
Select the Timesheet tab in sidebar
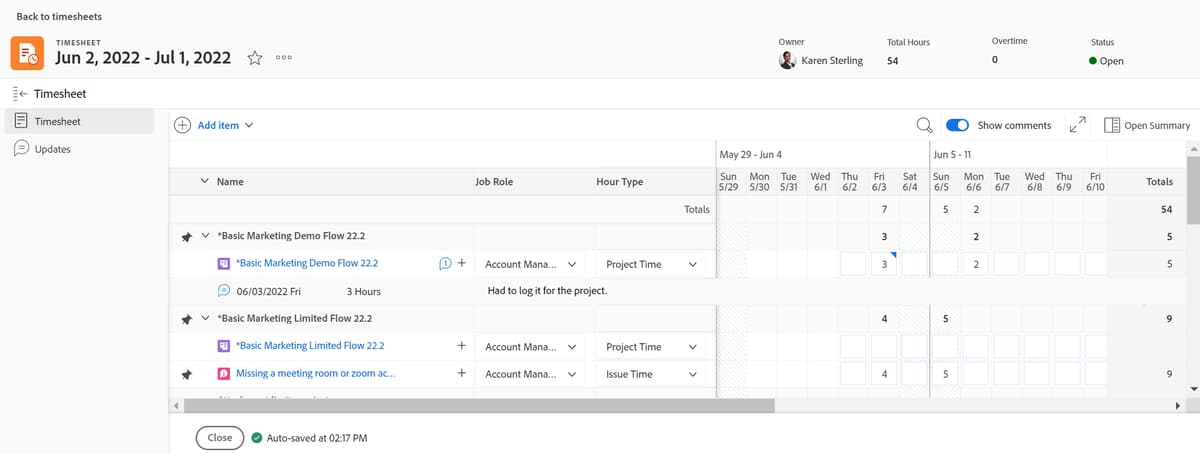tap(57, 121)
